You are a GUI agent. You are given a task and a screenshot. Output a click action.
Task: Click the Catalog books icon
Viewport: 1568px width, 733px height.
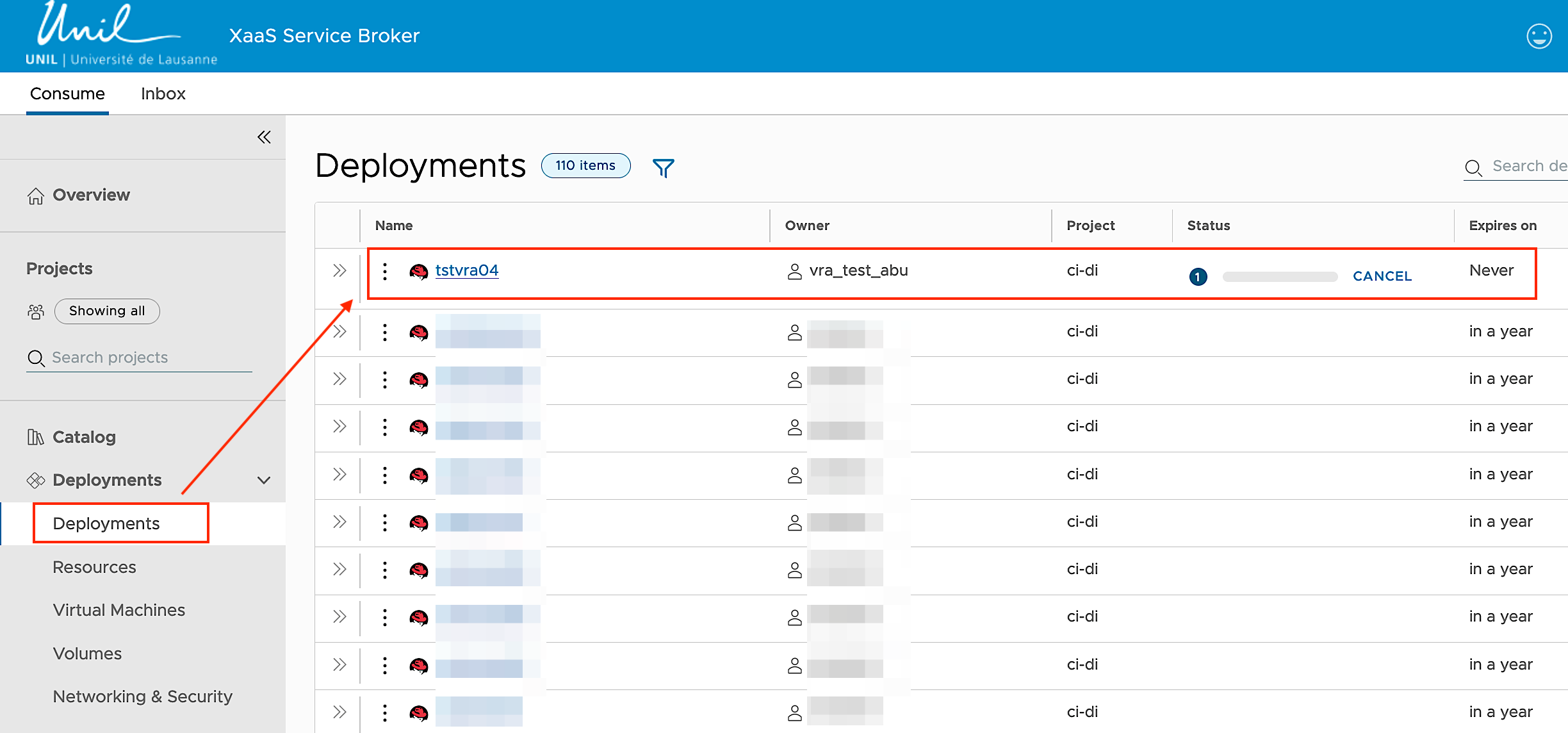tap(35, 438)
